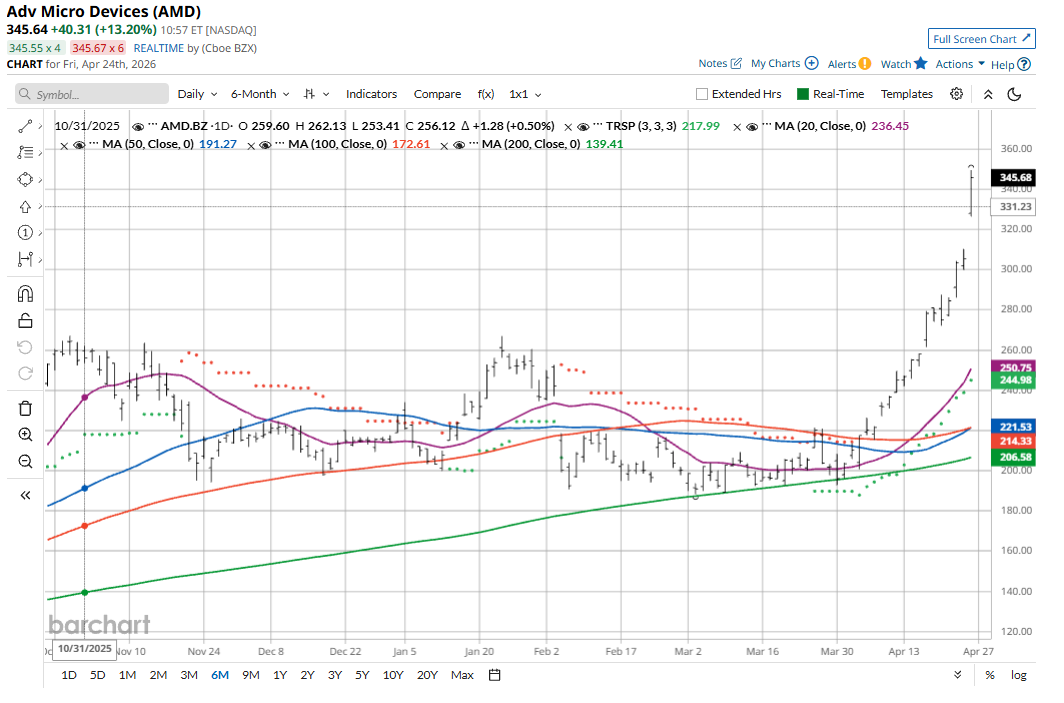
Task: Select the 5Y time range
Action: (x=362, y=675)
